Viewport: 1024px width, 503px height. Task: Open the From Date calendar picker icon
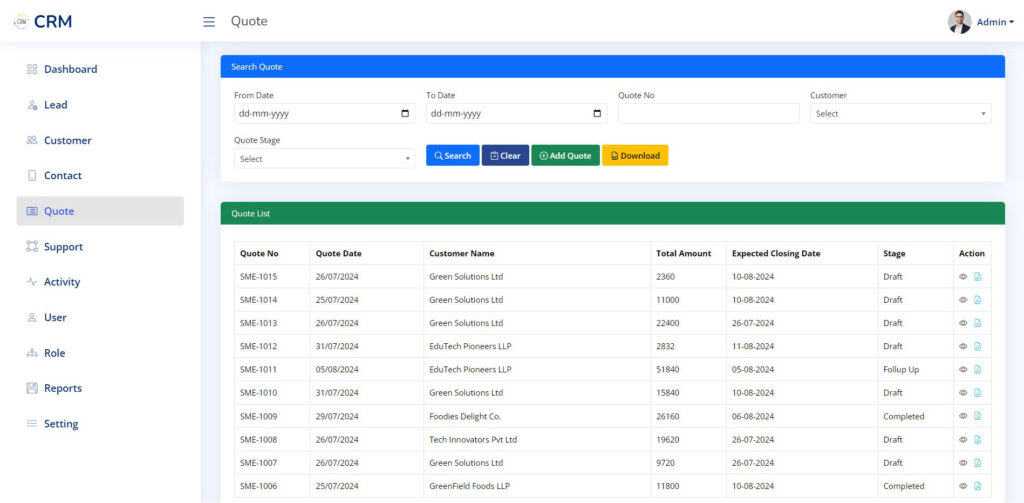(405, 114)
